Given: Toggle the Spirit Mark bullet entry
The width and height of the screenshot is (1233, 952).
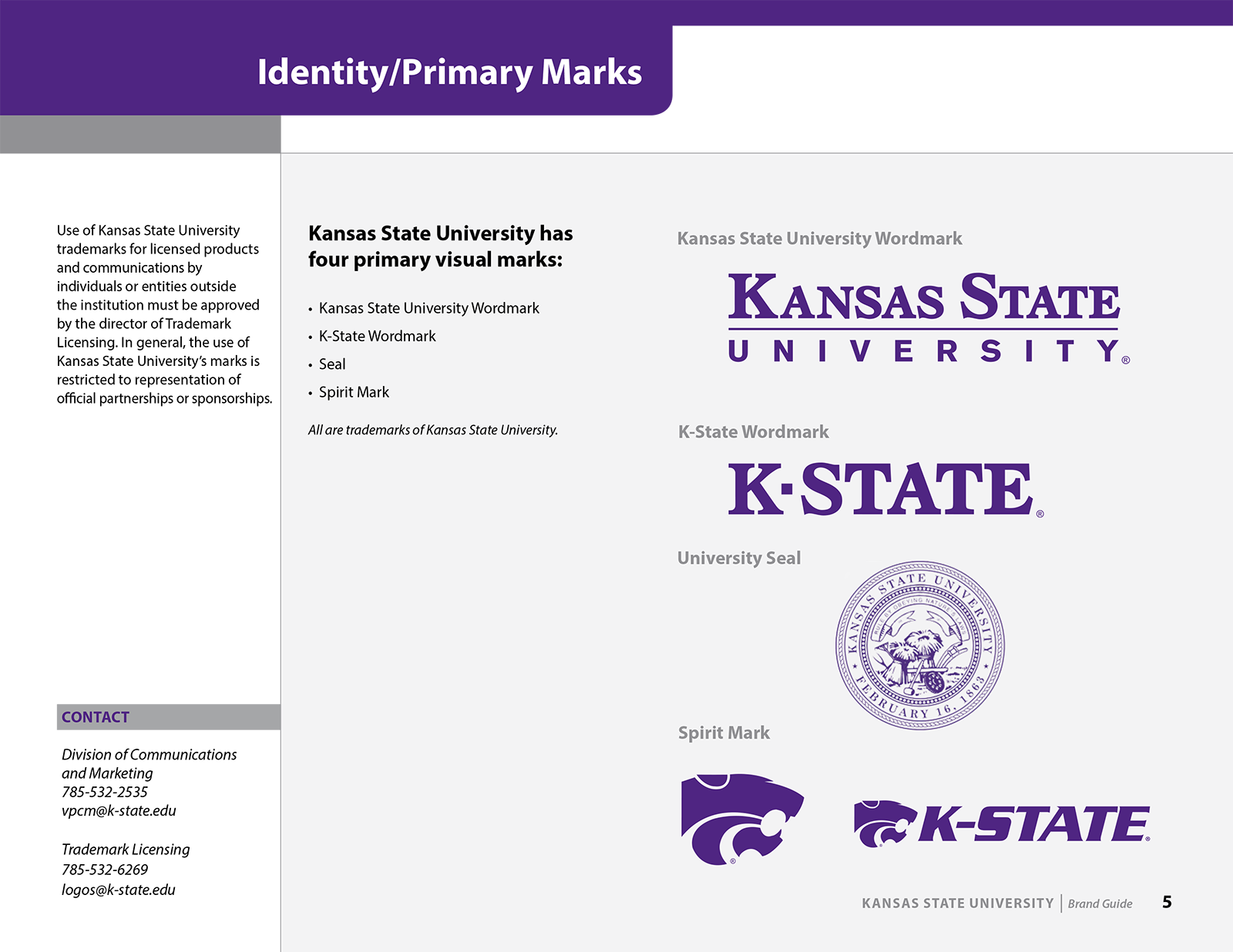Looking at the screenshot, I should (352, 392).
